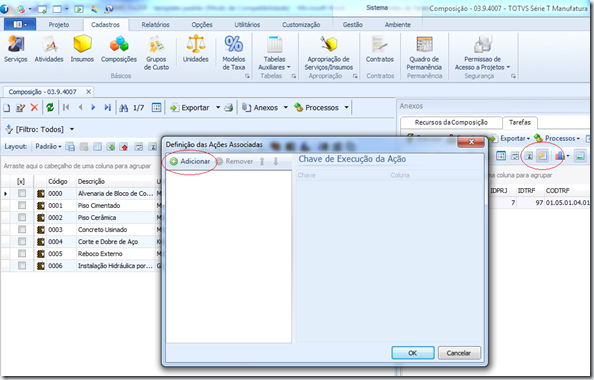Open the main Exportar dropdown arrow
This screenshot has width=594, height=380.
pyautogui.click(x=218, y=108)
